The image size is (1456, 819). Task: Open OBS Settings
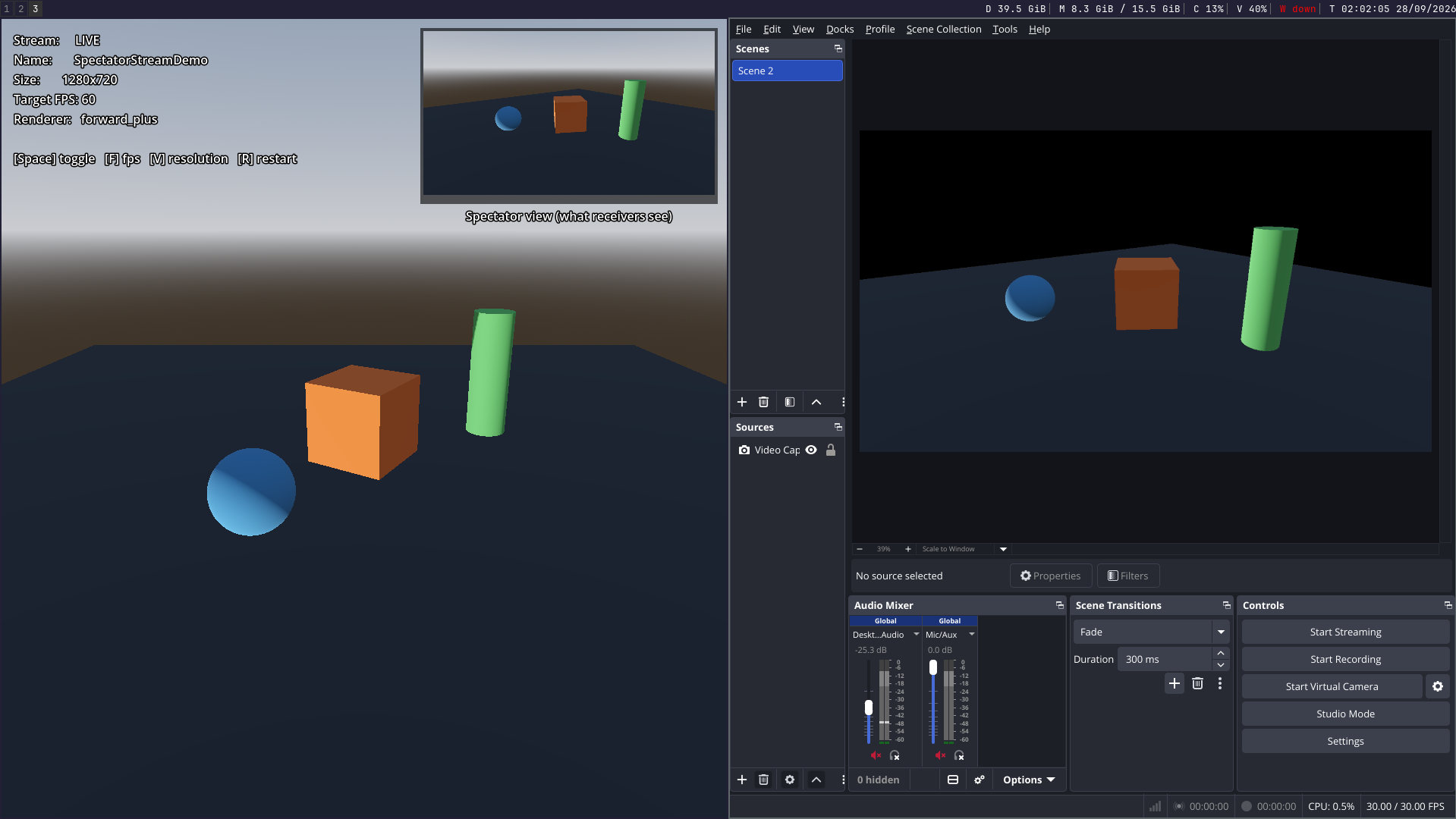(1345, 741)
